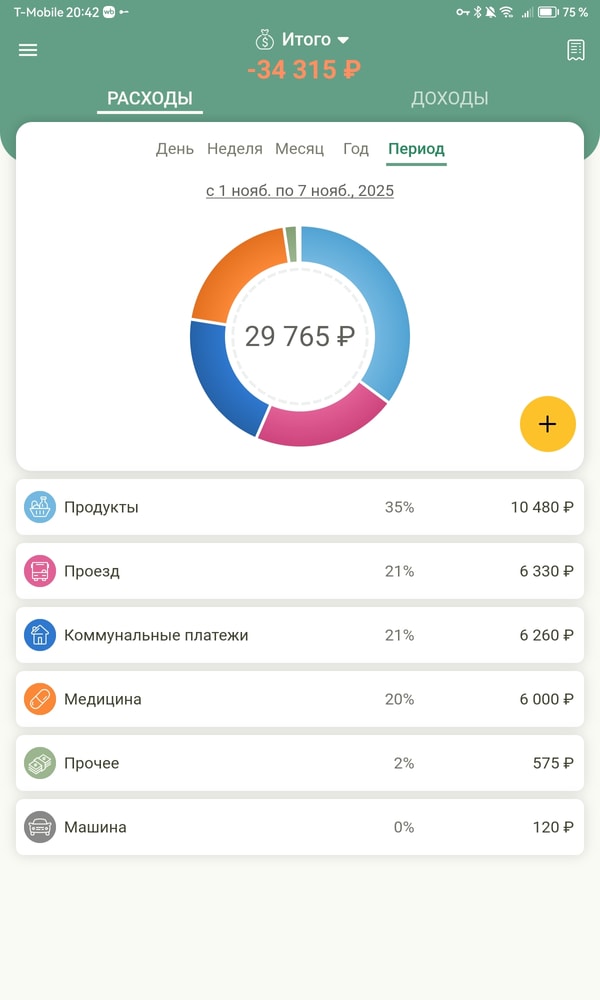Tap the Медицина pill category icon
Screen dimensions: 600x1000
point(40,699)
